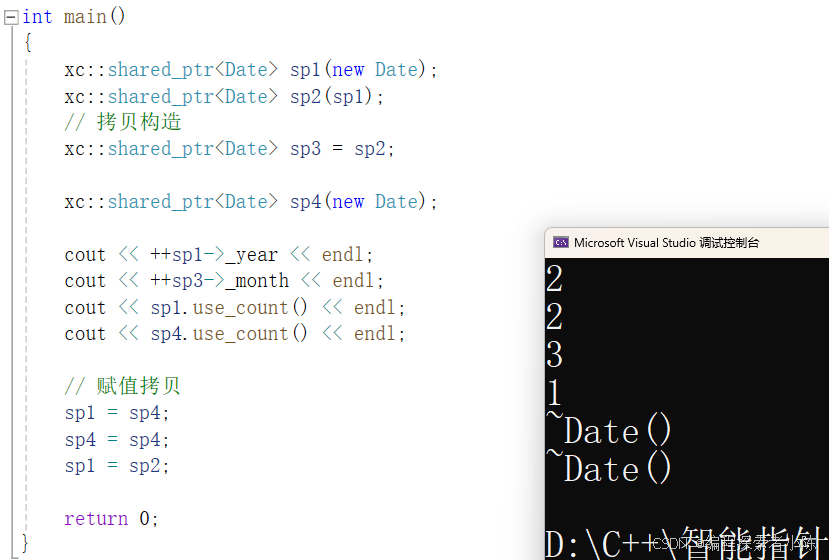This screenshot has width=829, height=560.
Task: Click the line declaring sp1(new Date)
Action: click(x=251, y=70)
